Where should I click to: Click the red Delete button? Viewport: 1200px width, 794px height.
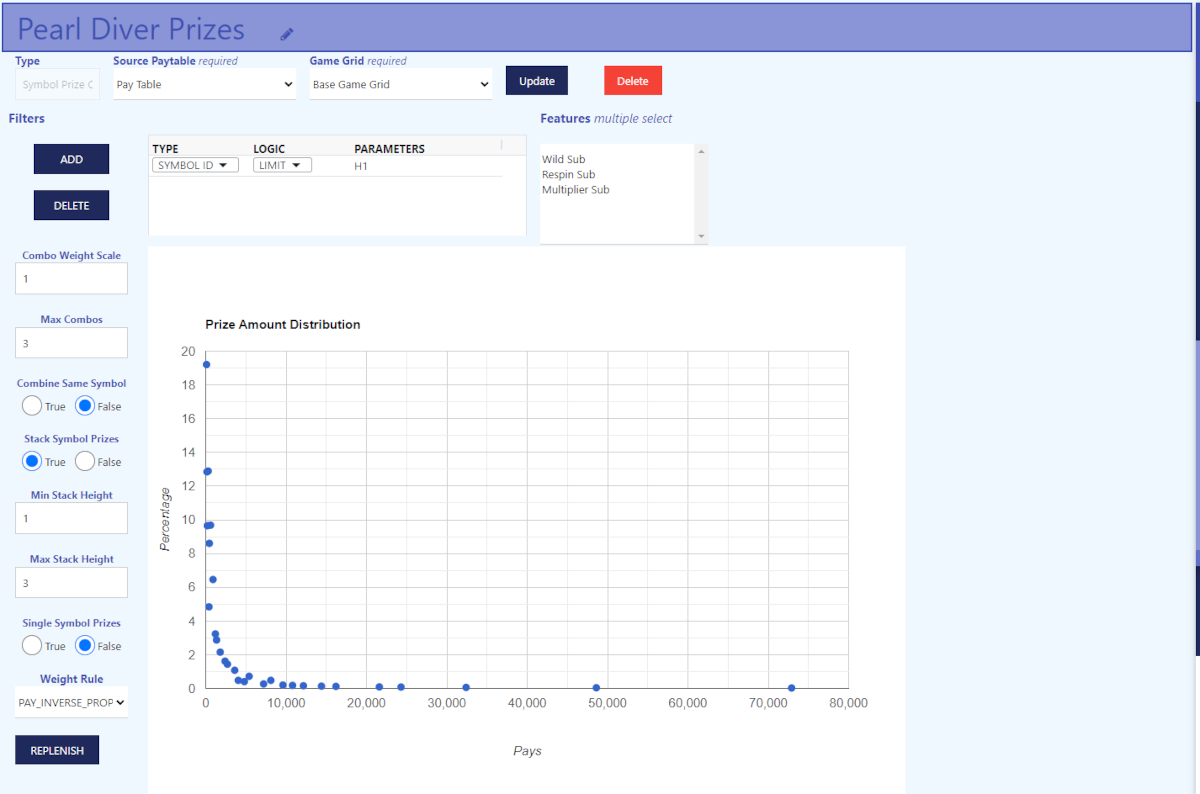pos(632,81)
